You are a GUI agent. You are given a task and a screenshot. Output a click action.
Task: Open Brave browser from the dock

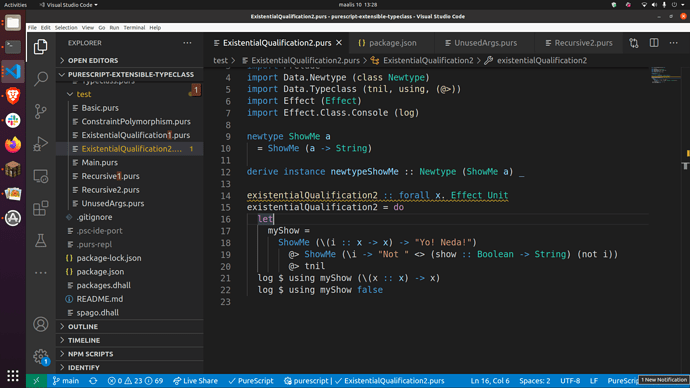[x=13, y=96]
